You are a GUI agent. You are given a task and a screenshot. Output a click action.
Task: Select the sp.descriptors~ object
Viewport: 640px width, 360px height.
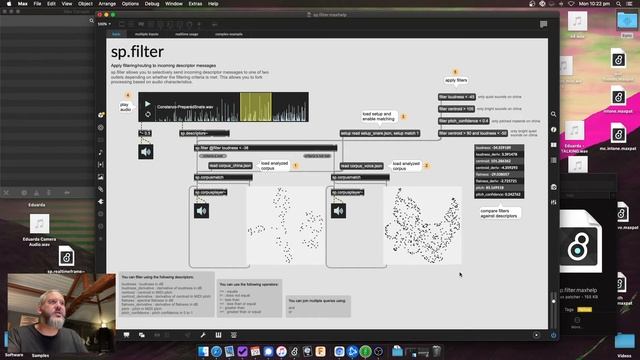point(204,133)
